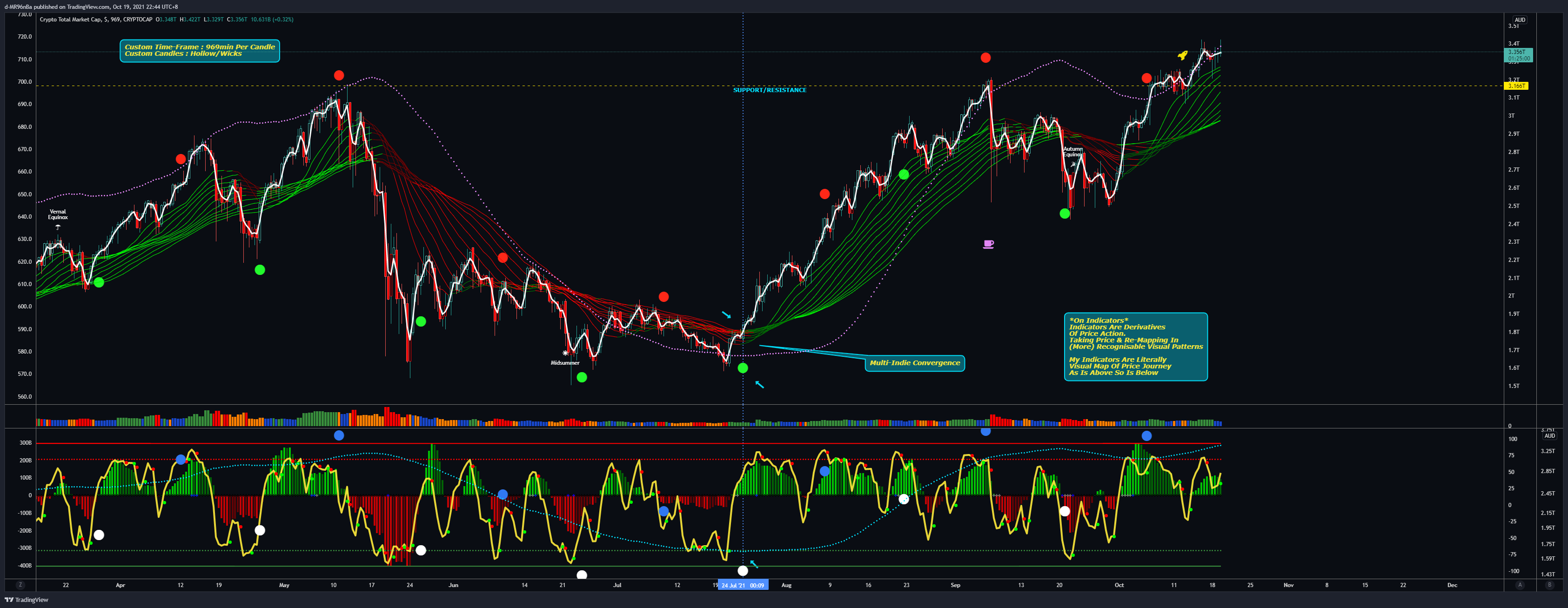This screenshot has height=608, width=1568.
Task: Click the Apr label on time axis
Action: (120, 585)
